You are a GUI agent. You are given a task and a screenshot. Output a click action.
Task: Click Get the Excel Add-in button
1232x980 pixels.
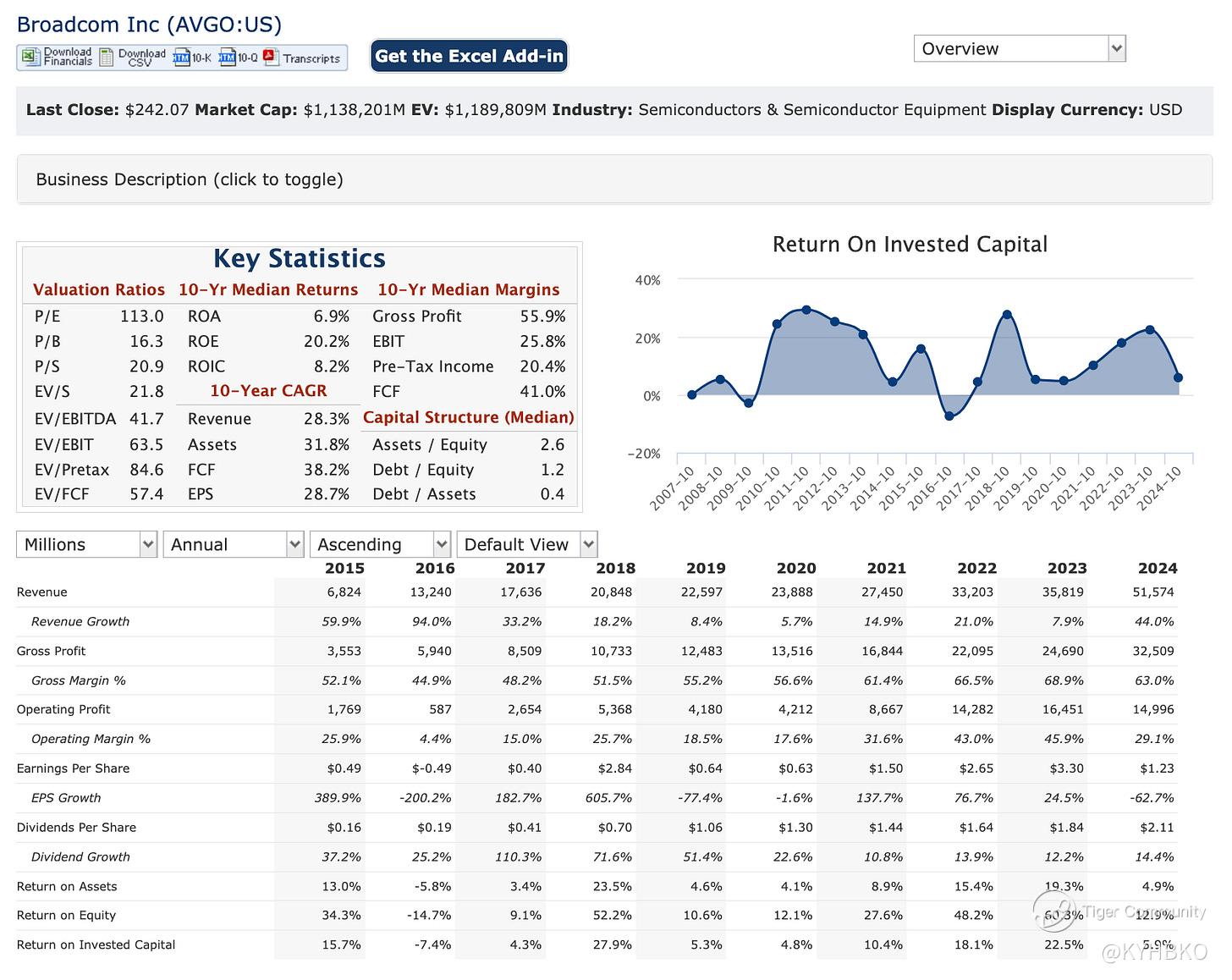[469, 56]
